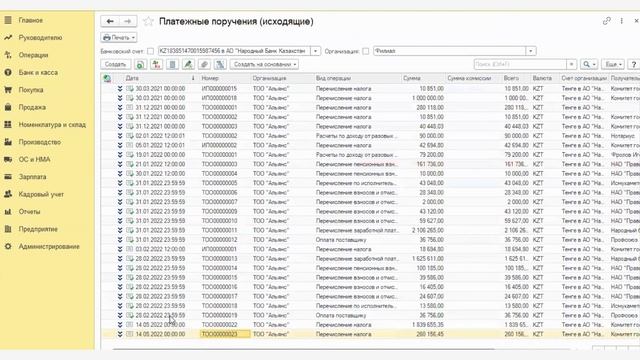
Task: Click the Создать button
Action: tap(116, 64)
